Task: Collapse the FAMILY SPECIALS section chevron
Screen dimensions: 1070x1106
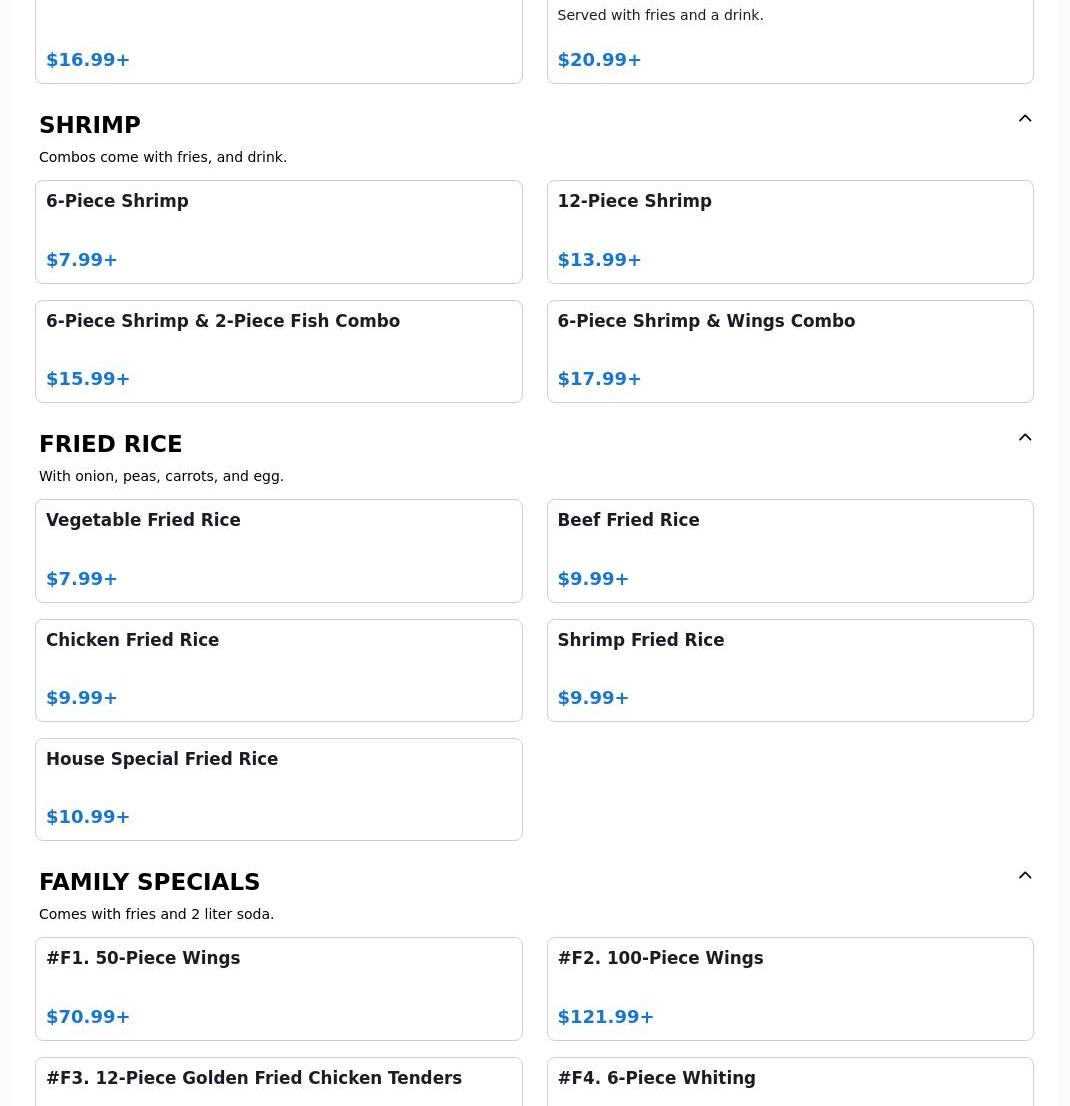Action: [1025, 875]
